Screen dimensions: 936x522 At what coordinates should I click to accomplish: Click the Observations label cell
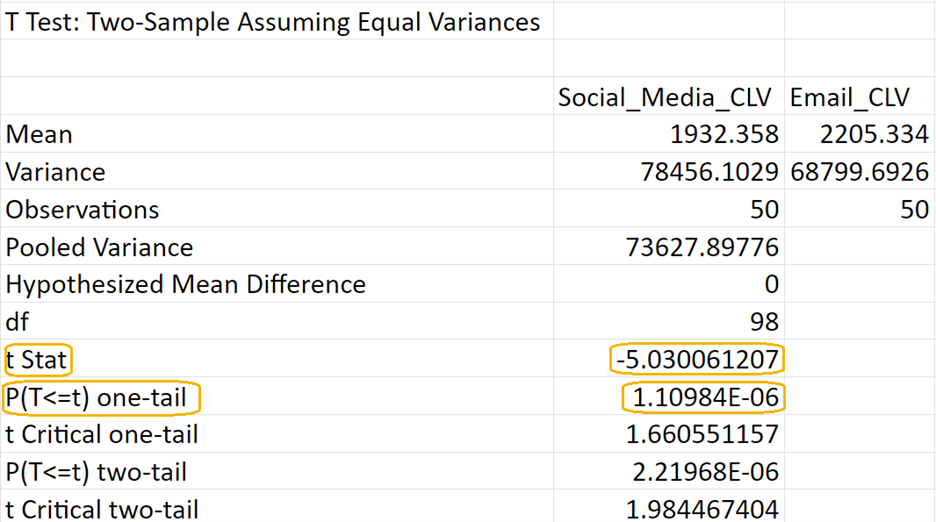[82, 210]
